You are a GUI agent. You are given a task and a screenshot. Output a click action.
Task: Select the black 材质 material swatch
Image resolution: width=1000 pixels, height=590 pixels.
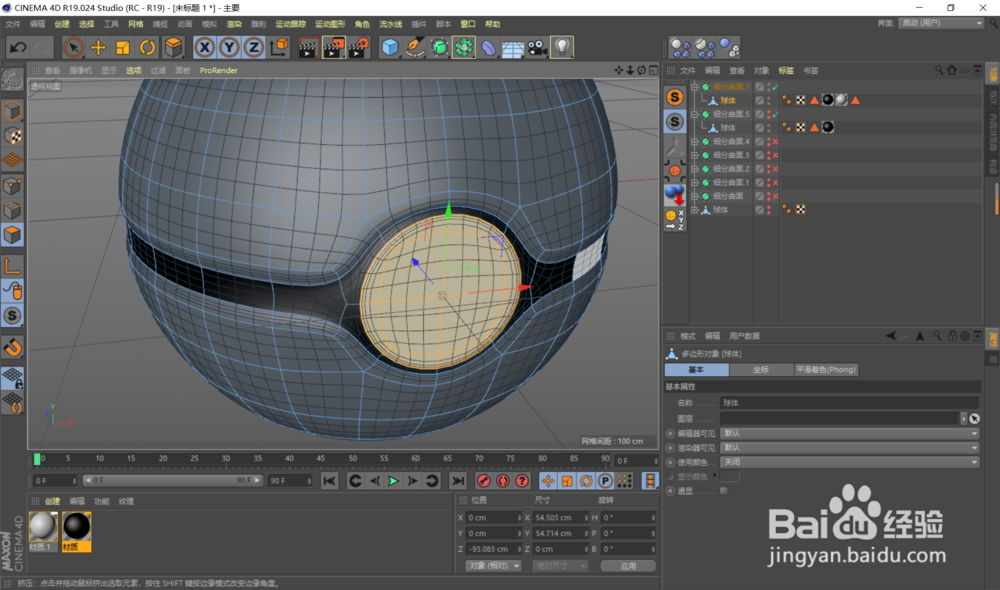tap(77, 532)
